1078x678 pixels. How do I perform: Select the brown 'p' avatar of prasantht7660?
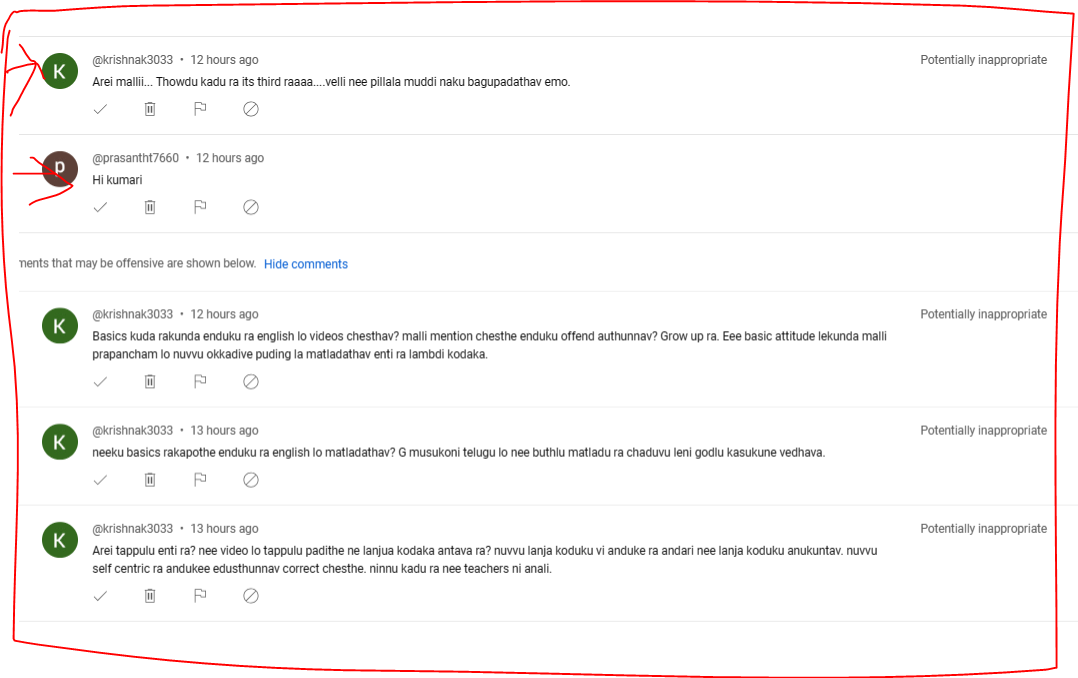(x=60, y=168)
